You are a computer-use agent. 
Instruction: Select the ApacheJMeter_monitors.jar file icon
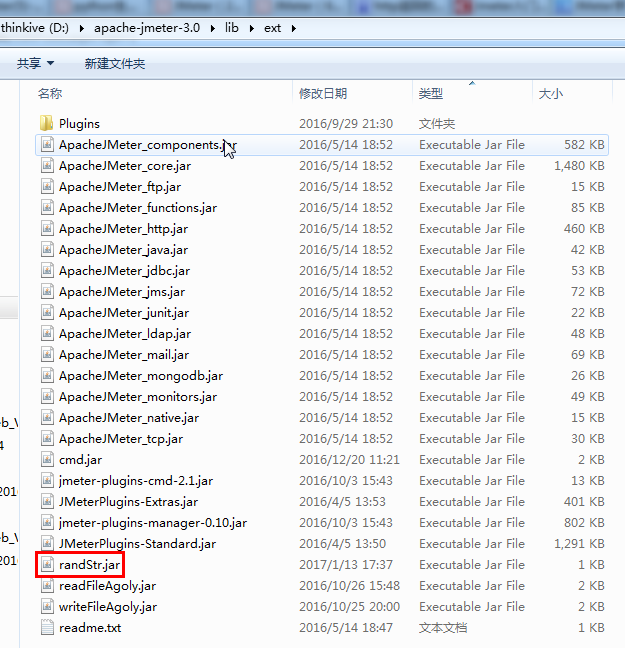click(x=48, y=396)
